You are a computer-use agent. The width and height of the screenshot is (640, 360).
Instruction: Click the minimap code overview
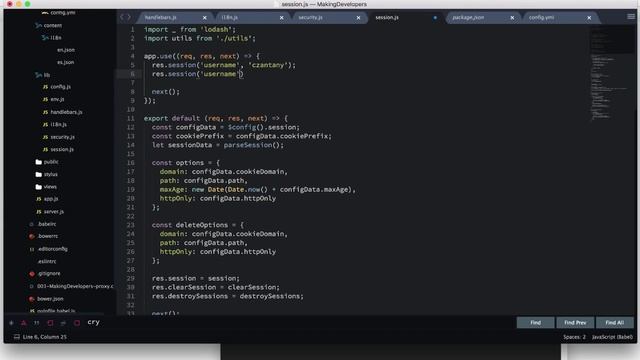click(x=611, y=73)
